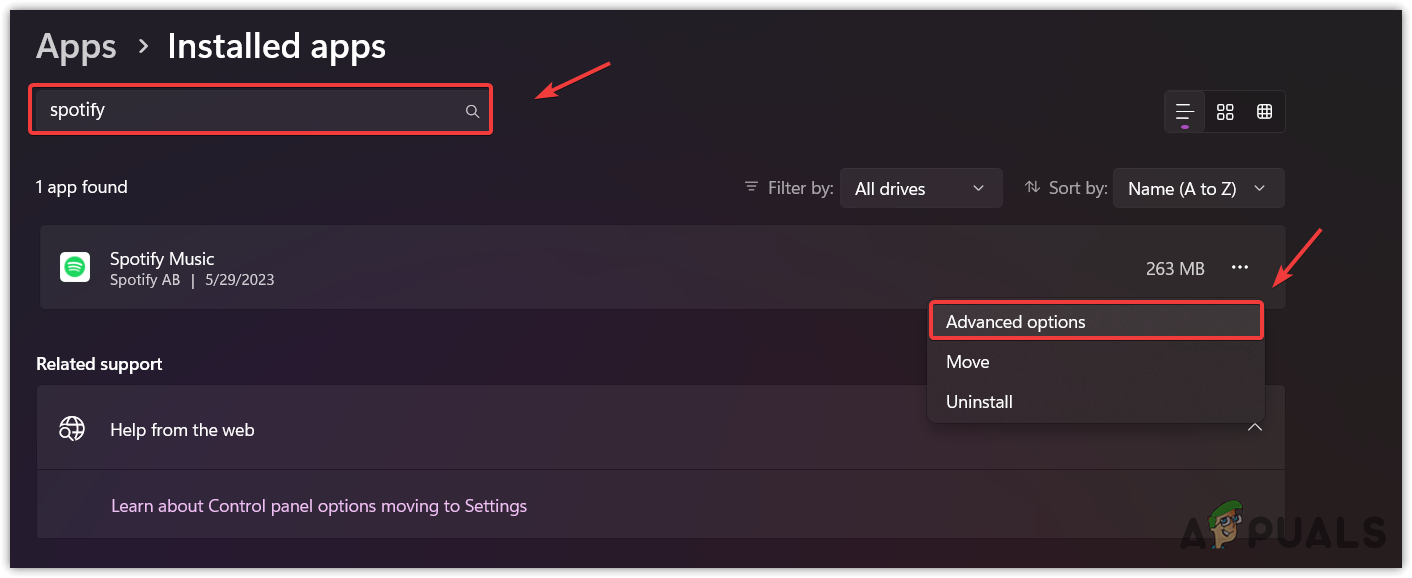Click the Sort by arrows icon
The width and height of the screenshot is (1412, 578).
pyautogui.click(x=1033, y=187)
